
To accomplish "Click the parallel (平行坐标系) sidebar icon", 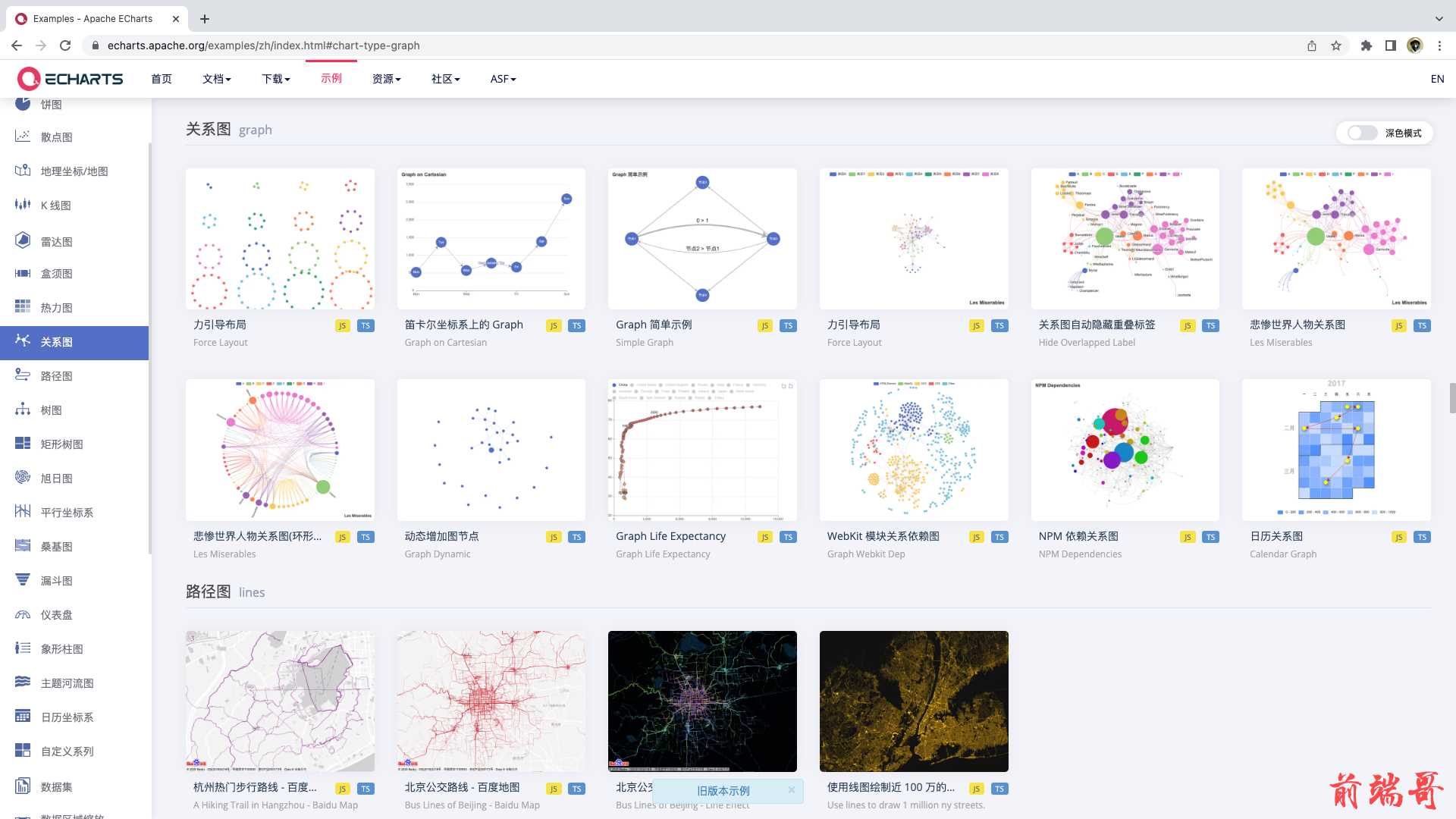I will pos(23,512).
